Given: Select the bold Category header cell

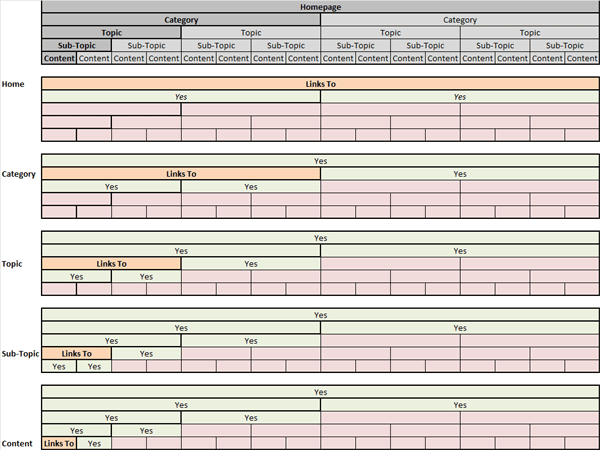Looking at the screenshot, I should (181, 20).
